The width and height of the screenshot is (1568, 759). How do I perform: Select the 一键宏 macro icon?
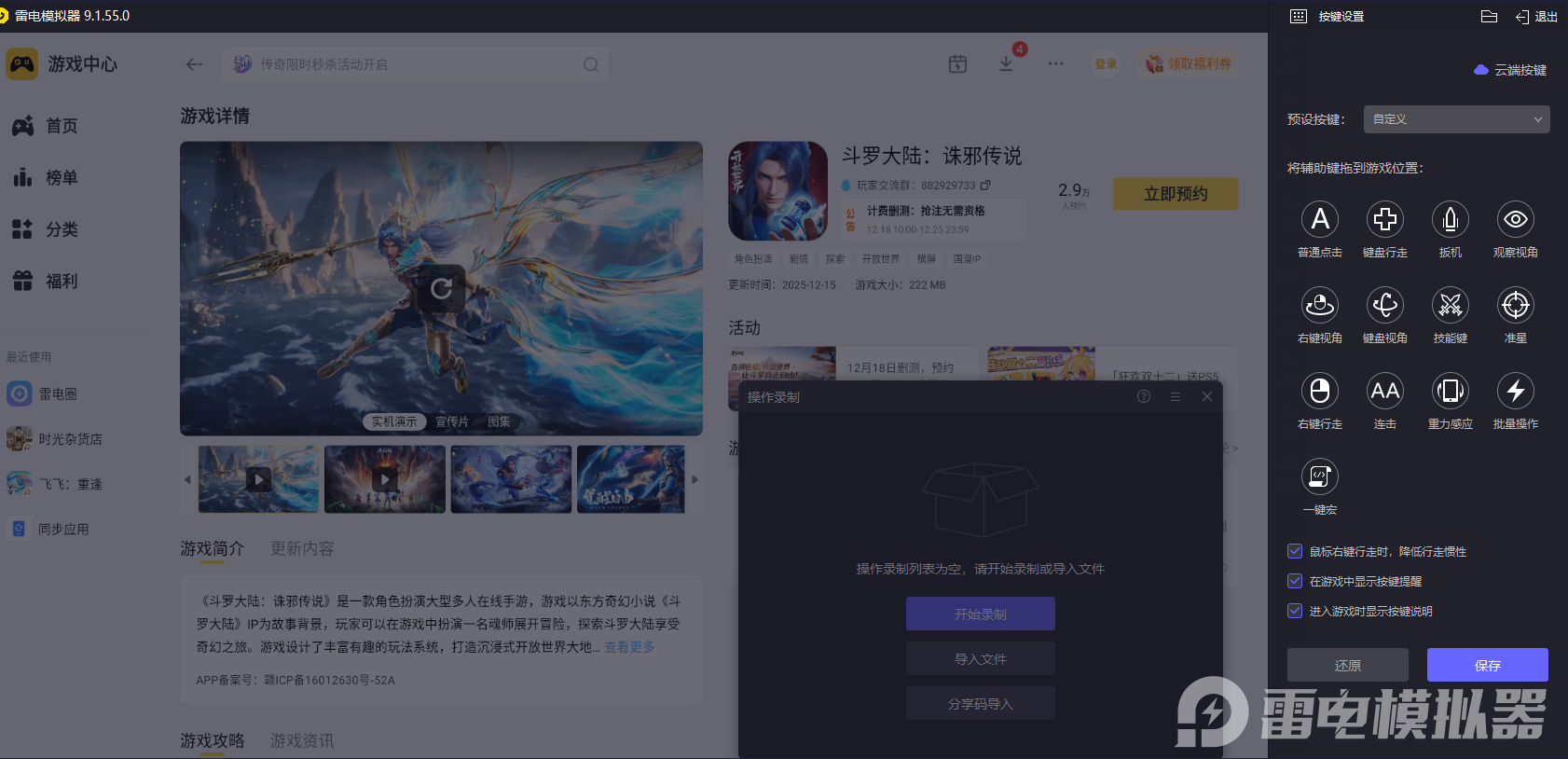click(1320, 476)
